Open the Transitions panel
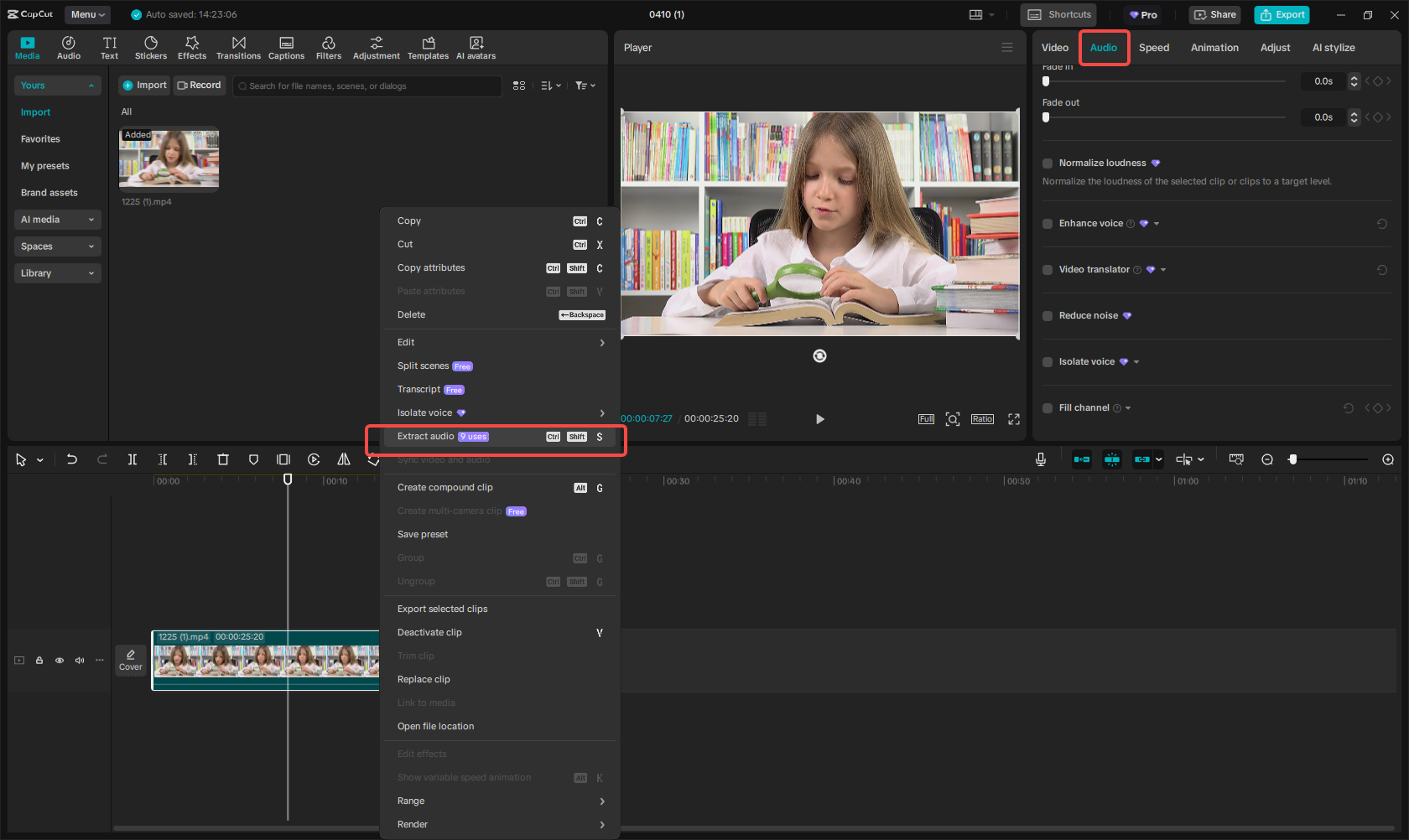The width and height of the screenshot is (1409, 840). tap(238, 48)
